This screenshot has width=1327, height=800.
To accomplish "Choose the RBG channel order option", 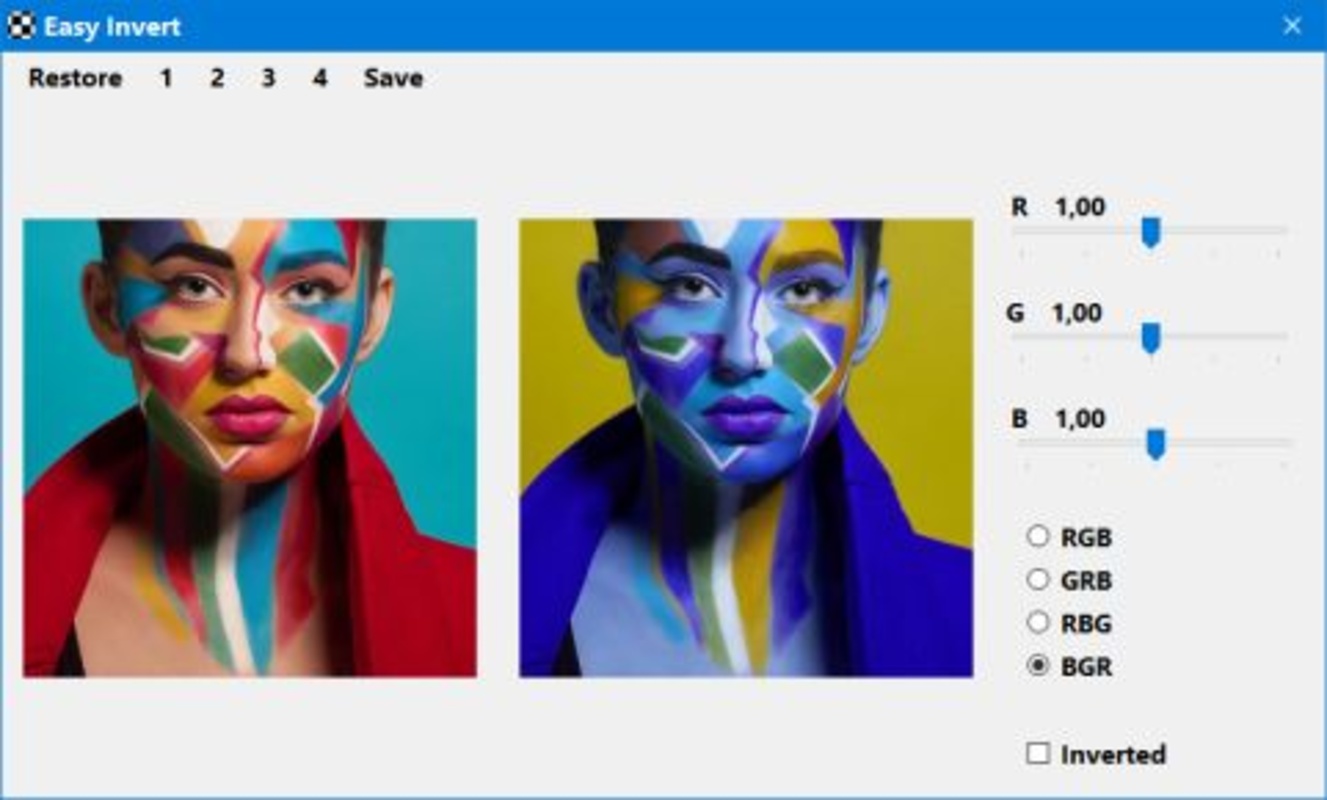I will tap(1038, 623).
